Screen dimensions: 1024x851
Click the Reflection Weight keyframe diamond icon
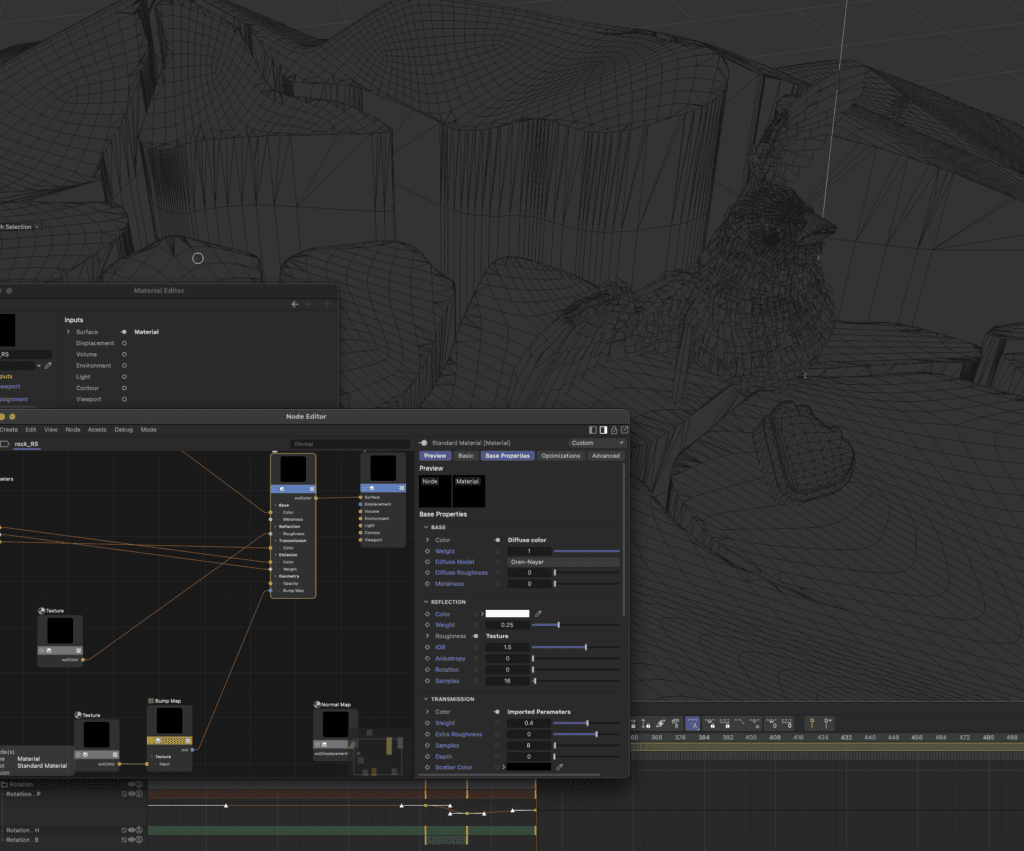coord(428,625)
